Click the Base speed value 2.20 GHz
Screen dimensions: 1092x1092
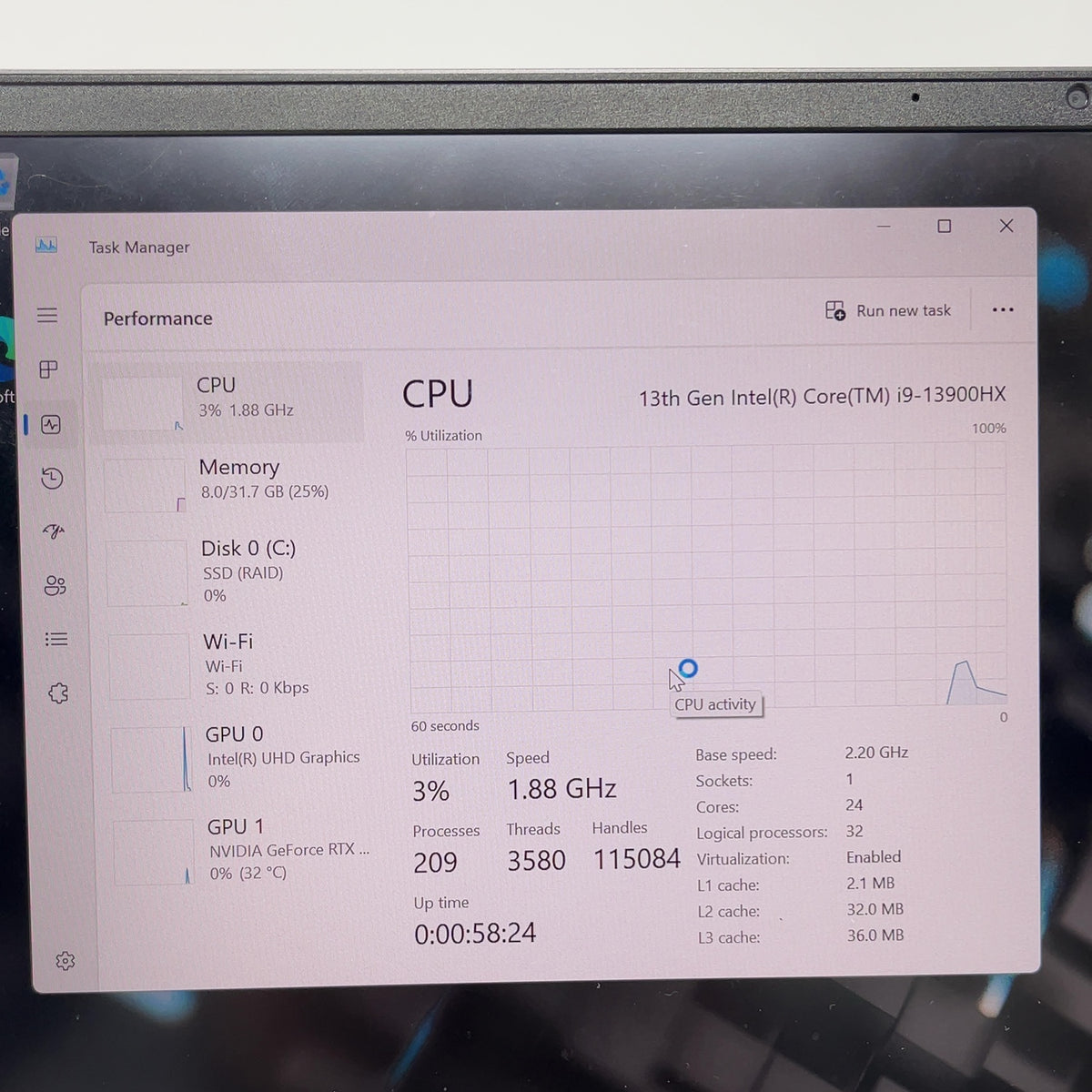(x=876, y=753)
